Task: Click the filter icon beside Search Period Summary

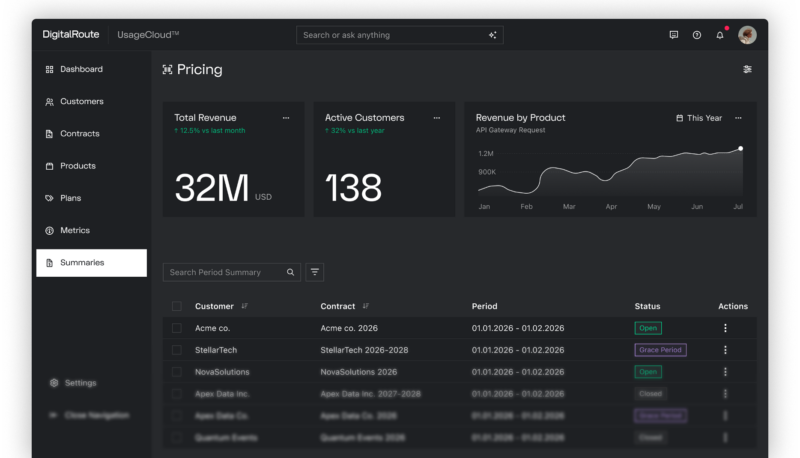Action: (x=315, y=272)
